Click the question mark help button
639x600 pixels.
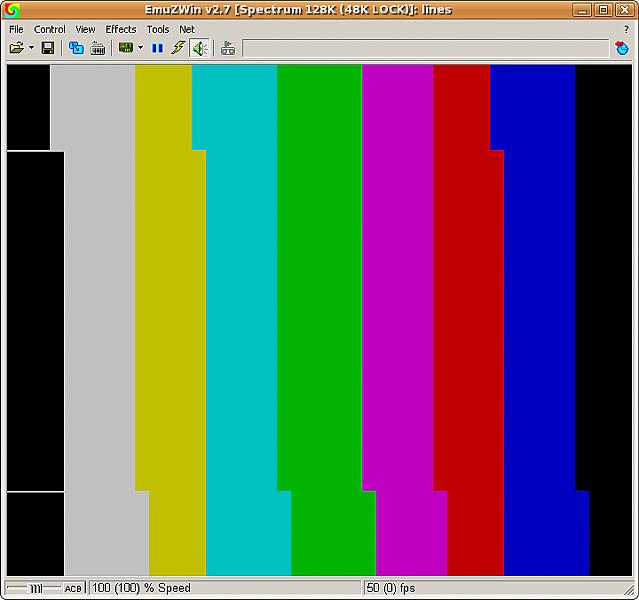click(x=626, y=29)
